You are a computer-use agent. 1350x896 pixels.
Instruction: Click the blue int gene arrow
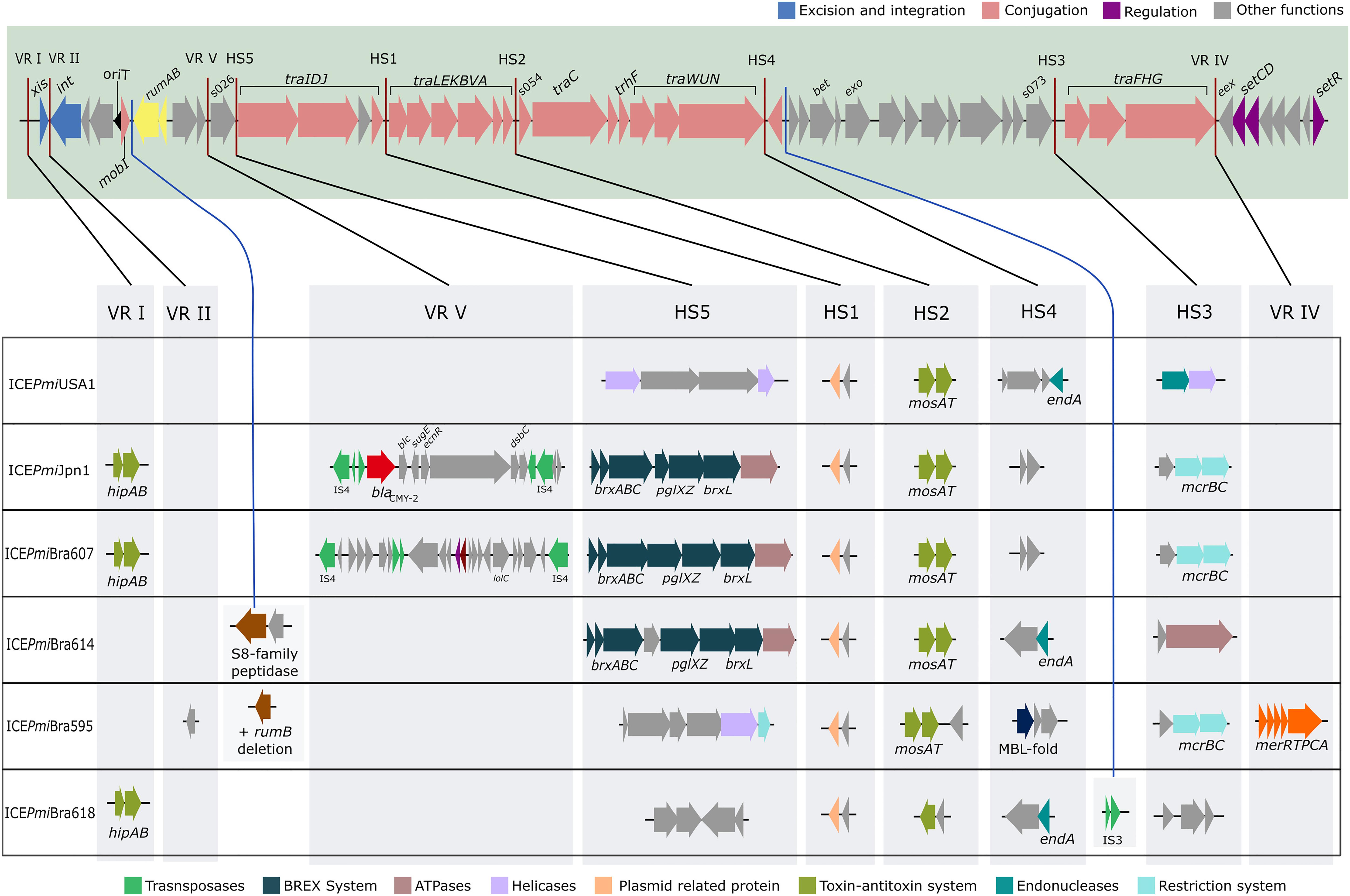click(x=66, y=120)
